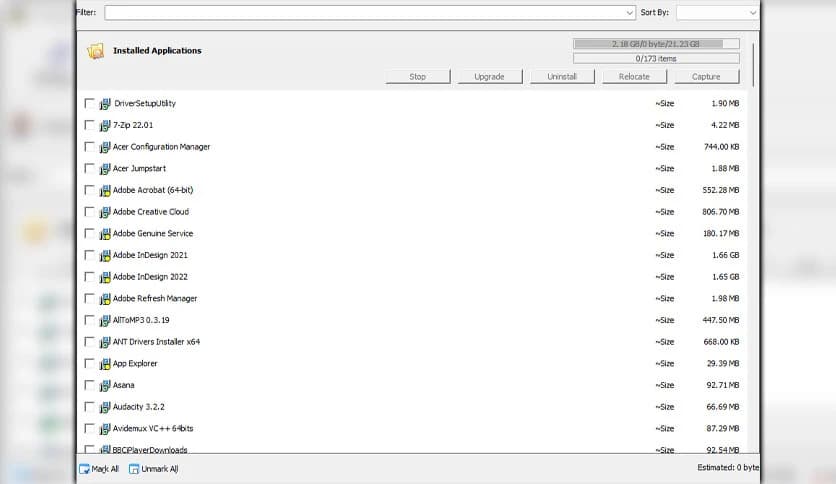This screenshot has height=484, width=836.
Task: Click the Mark All checkbox icon
Action: click(x=84, y=469)
